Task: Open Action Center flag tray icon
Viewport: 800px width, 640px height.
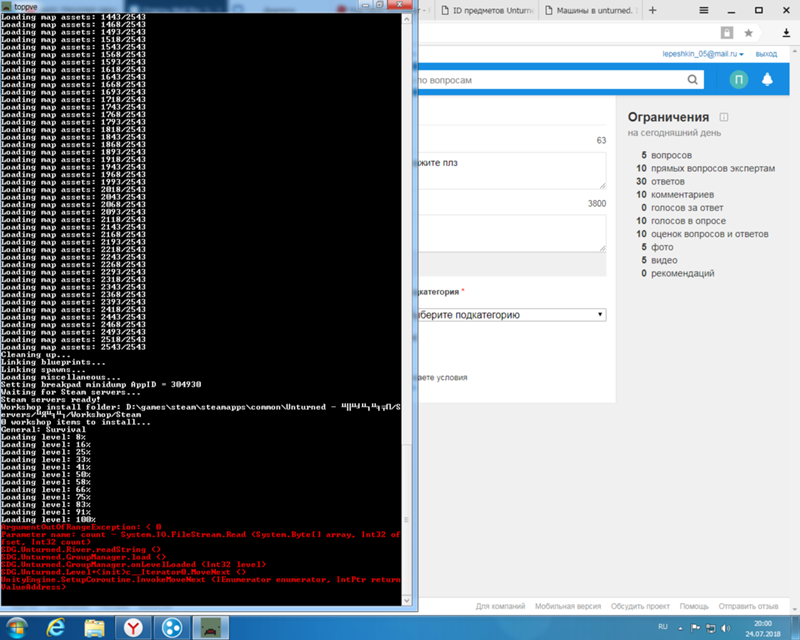Action: (695, 628)
